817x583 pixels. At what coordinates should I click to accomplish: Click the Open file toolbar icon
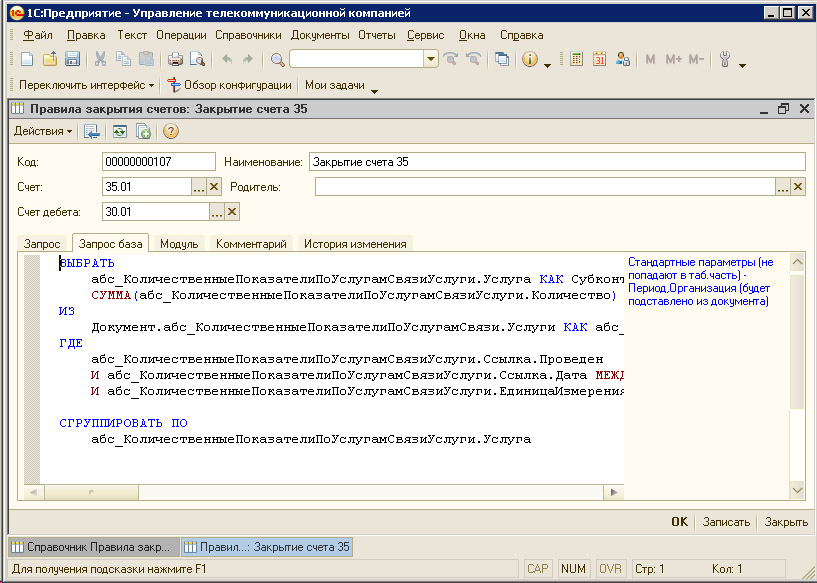(x=49, y=59)
